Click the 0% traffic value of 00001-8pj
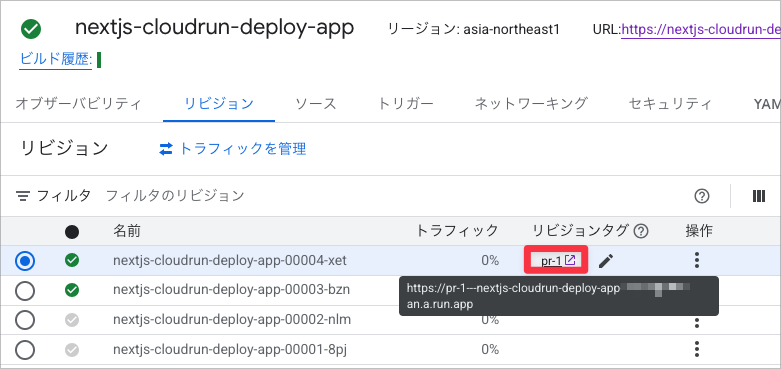The width and height of the screenshot is (781, 369). pos(490,350)
